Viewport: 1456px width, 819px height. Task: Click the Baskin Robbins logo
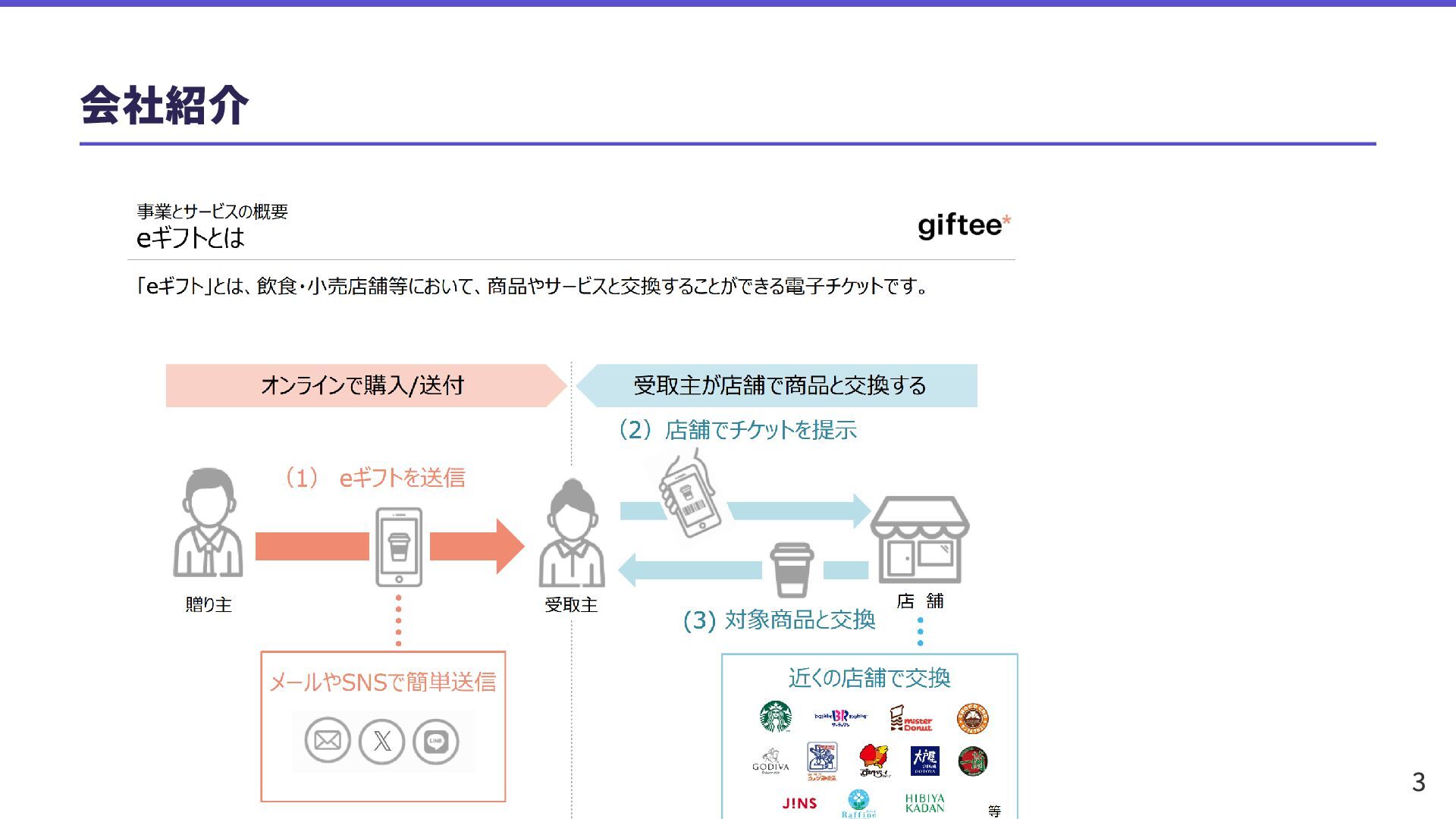[x=840, y=717]
